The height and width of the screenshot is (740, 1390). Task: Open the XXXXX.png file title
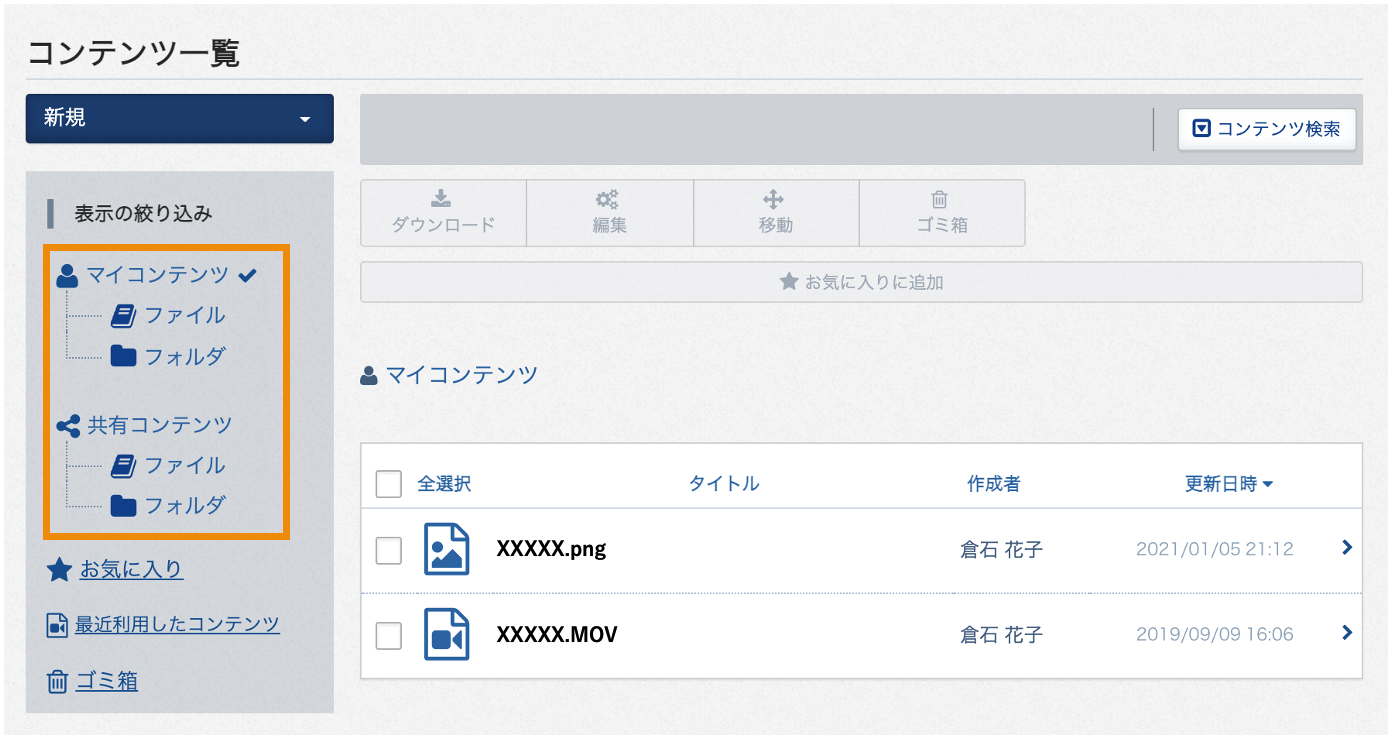(551, 549)
